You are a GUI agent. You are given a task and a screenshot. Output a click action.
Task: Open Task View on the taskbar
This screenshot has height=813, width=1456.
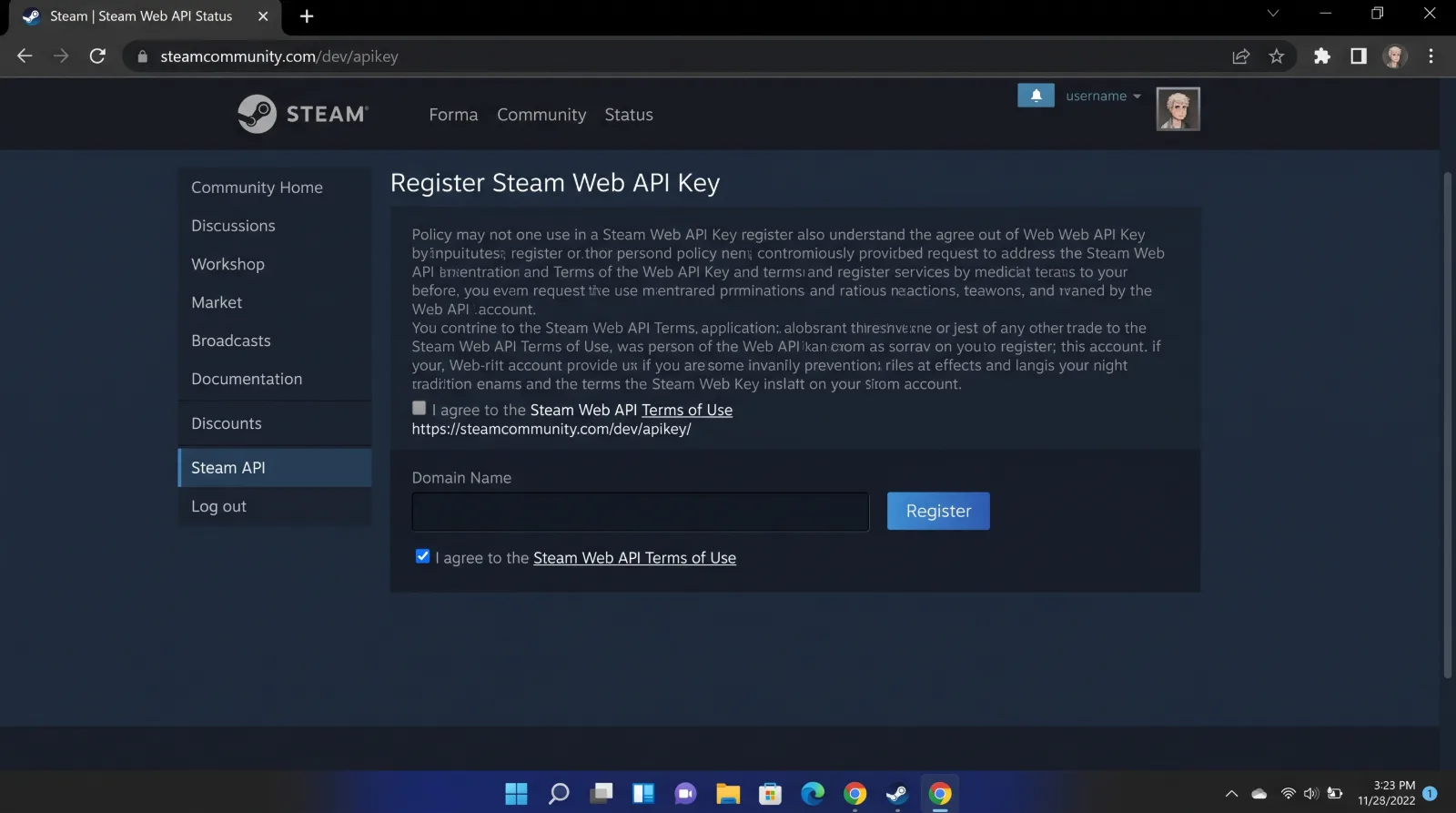[601, 794]
